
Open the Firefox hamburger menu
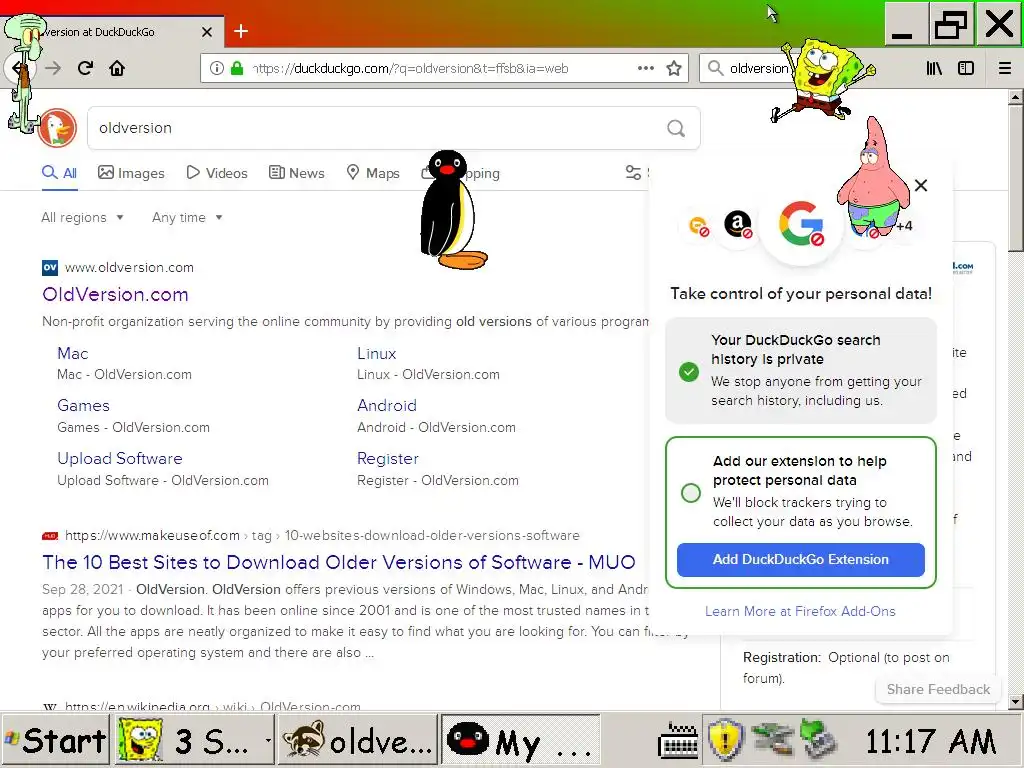[1005, 68]
